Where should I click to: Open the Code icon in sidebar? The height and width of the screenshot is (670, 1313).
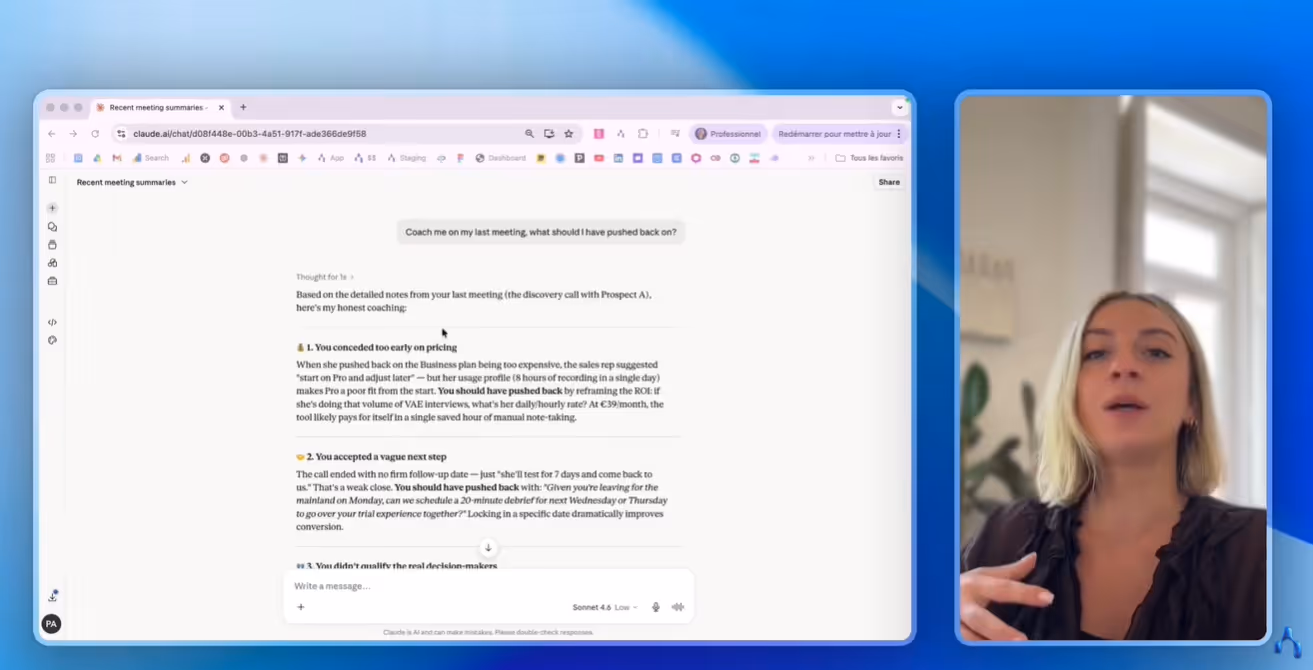[x=52, y=322]
